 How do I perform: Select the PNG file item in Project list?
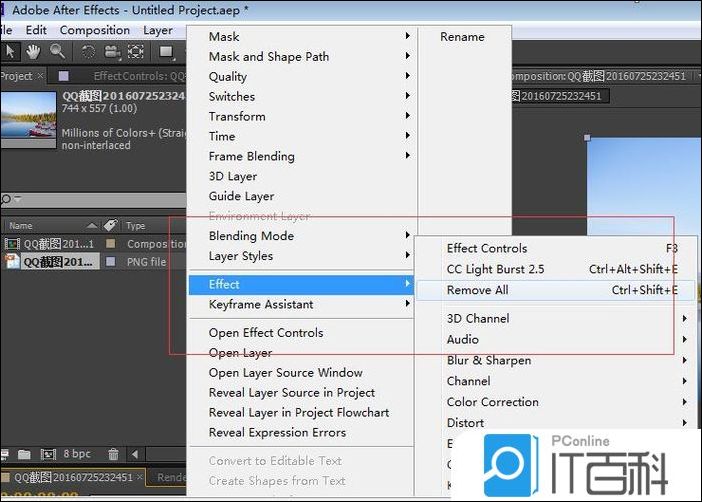click(x=58, y=262)
